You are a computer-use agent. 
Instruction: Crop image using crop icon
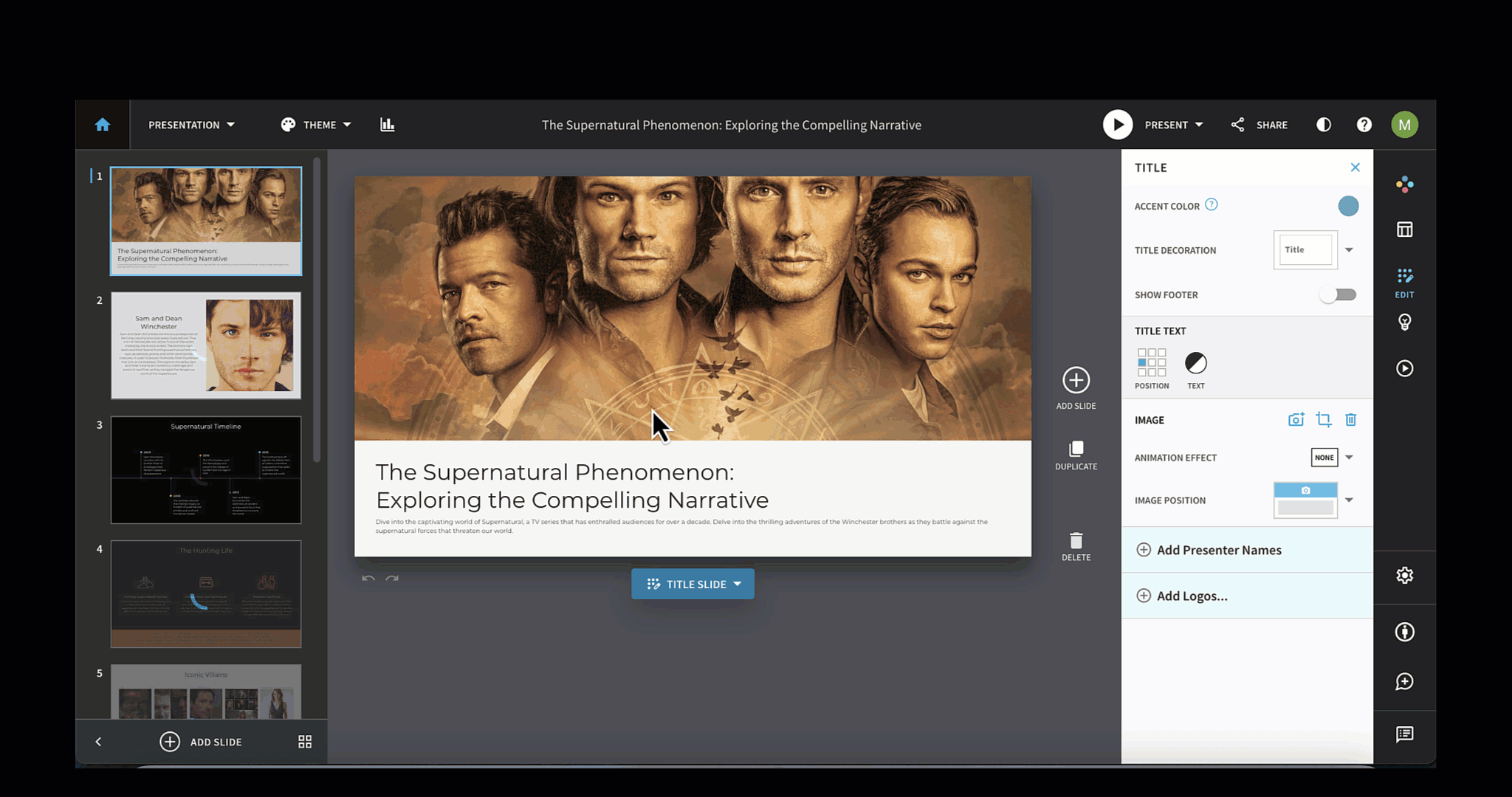coord(1324,420)
